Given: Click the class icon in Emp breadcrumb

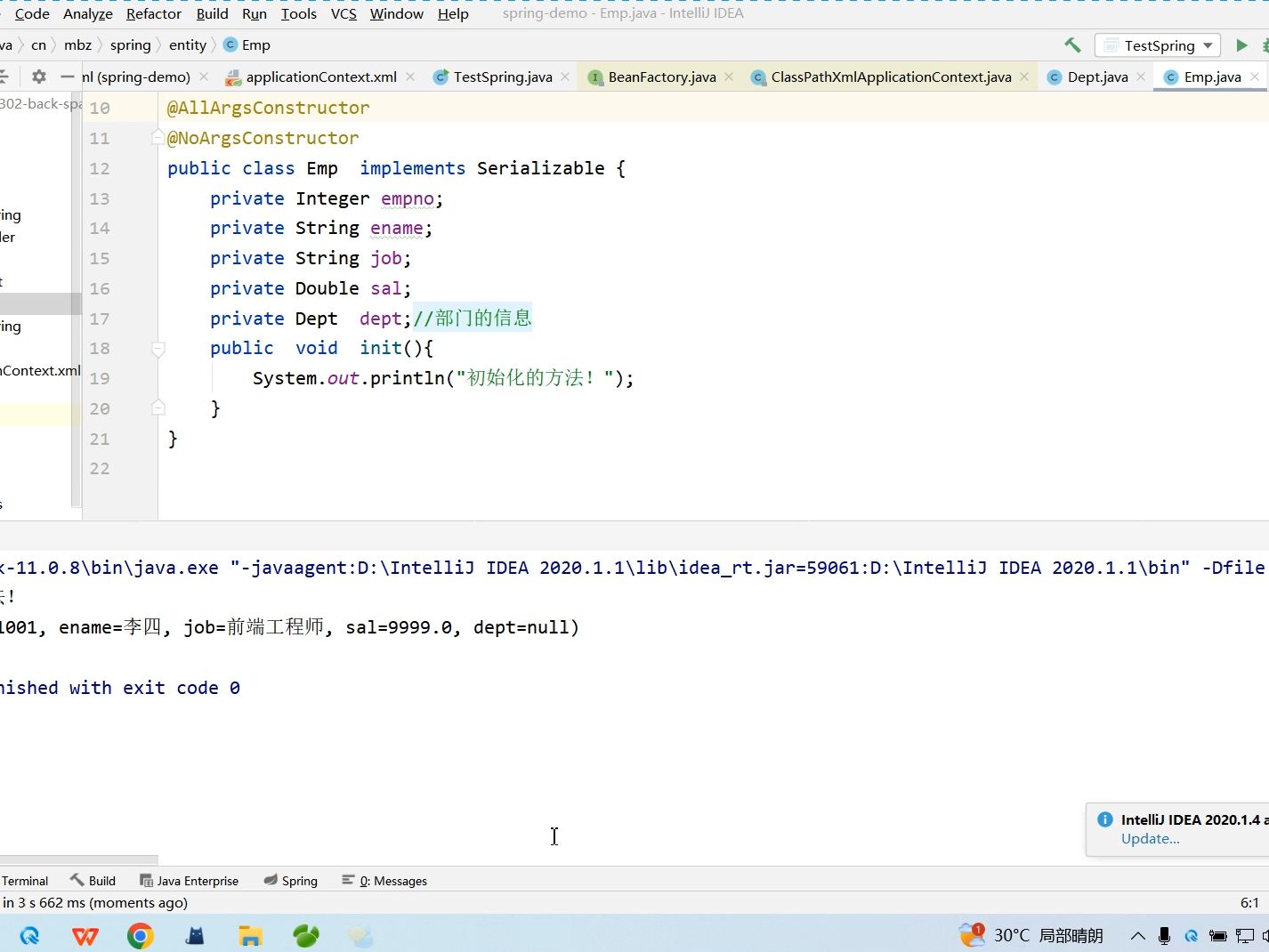Looking at the screenshot, I should pos(230,44).
